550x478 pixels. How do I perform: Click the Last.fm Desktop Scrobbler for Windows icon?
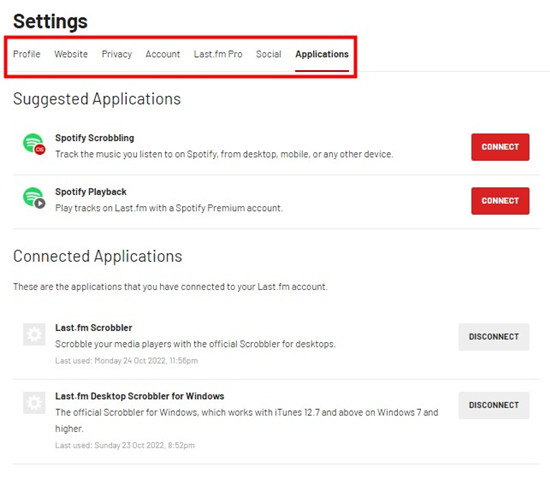click(x=34, y=403)
